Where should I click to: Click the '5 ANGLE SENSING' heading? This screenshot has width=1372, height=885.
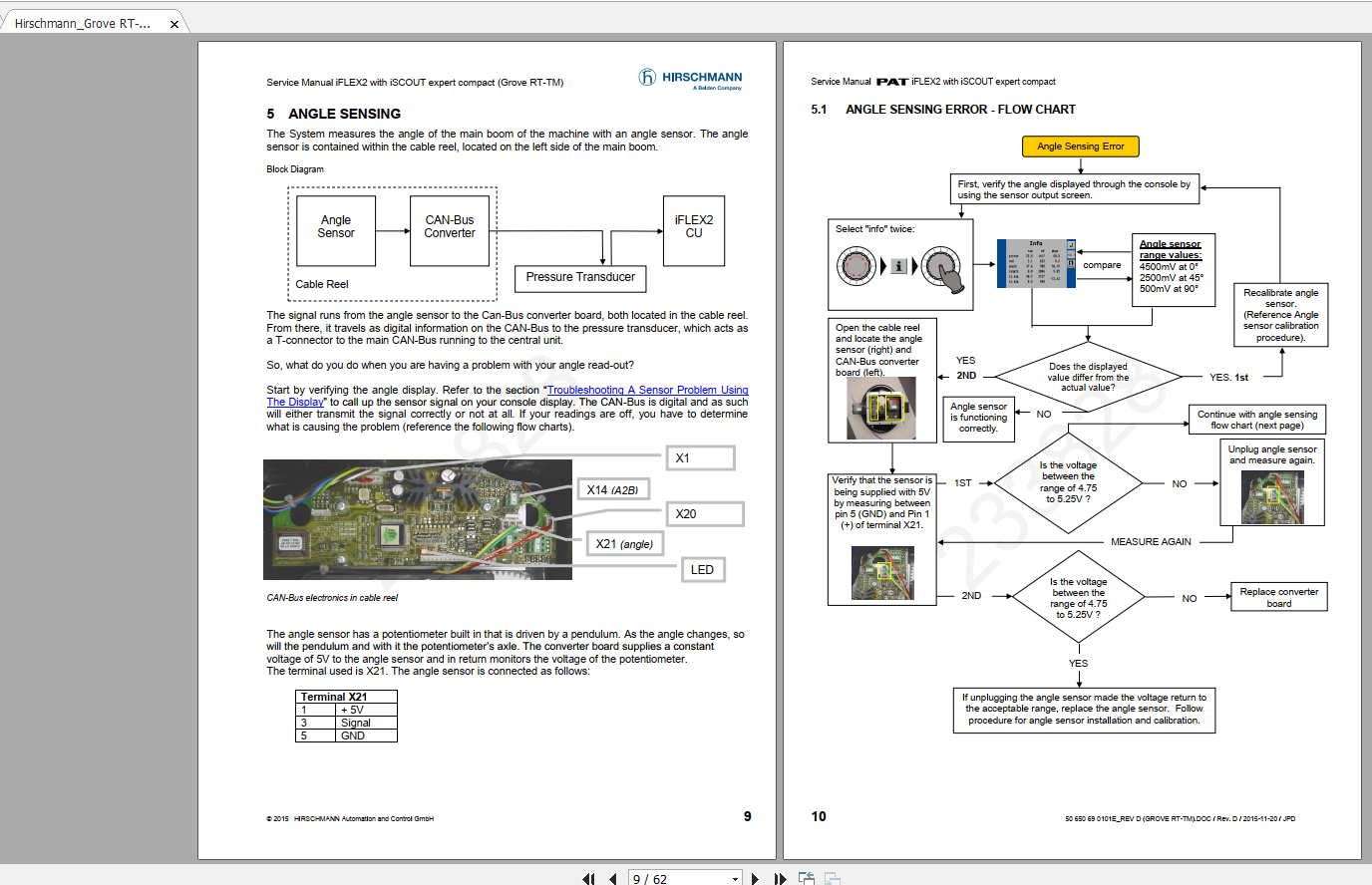(334, 114)
